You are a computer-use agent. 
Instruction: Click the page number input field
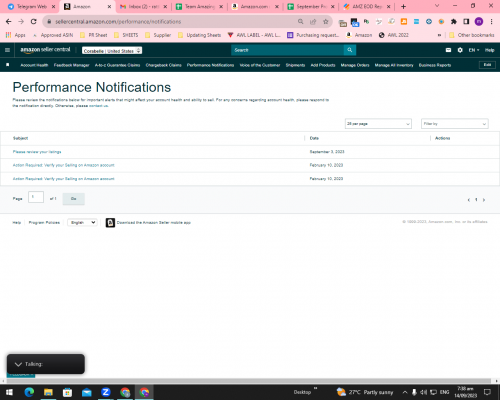tap(36, 197)
